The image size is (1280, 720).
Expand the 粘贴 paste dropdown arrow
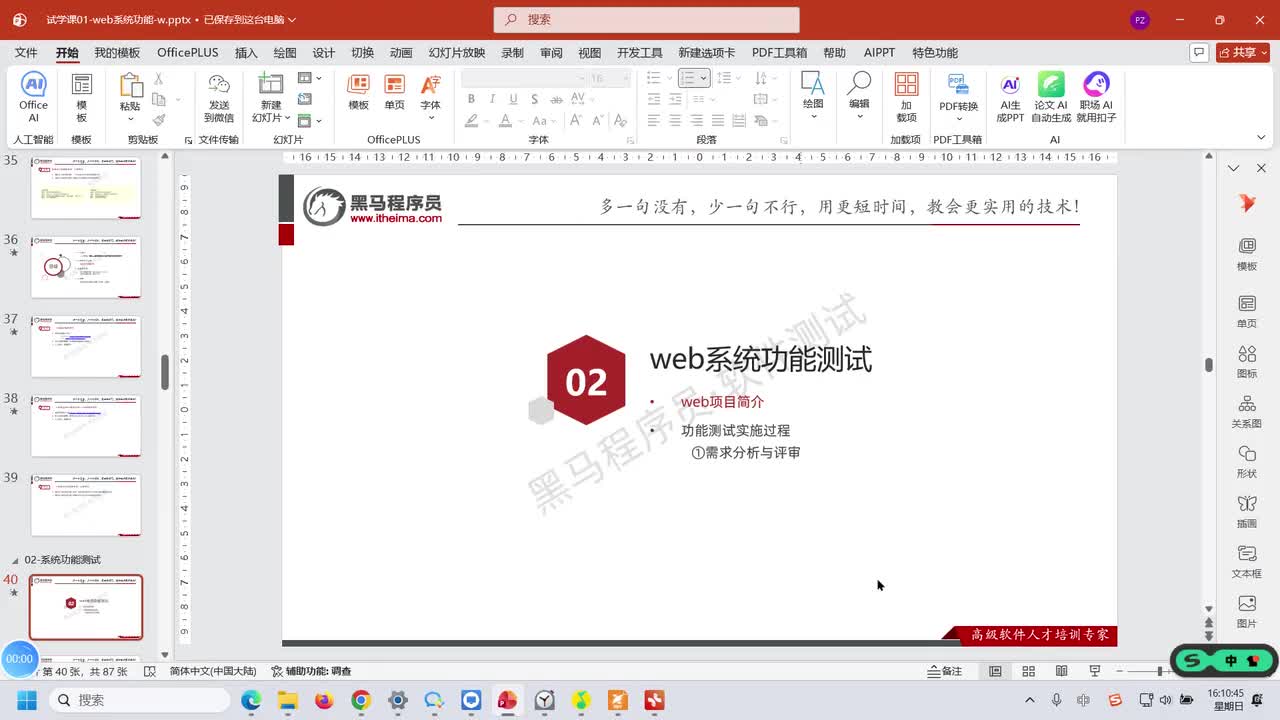(x=131, y=118)
